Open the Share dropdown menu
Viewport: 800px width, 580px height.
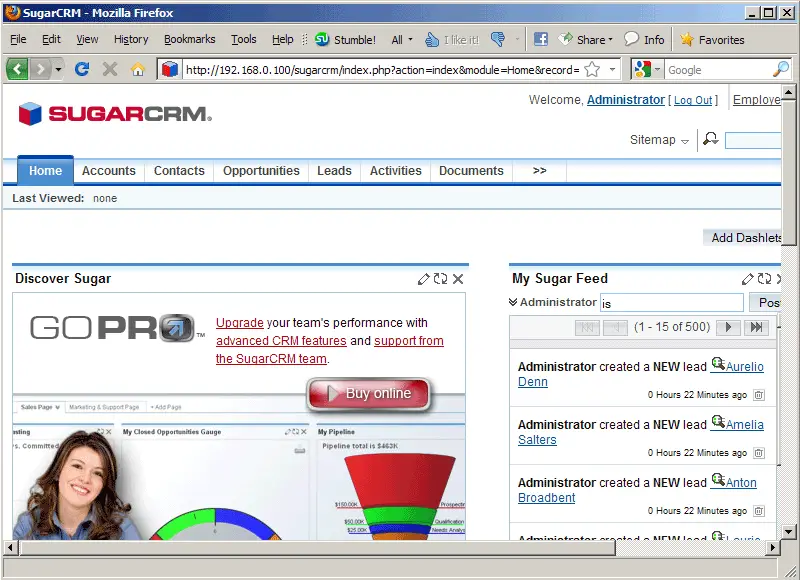tap(585, 39)
